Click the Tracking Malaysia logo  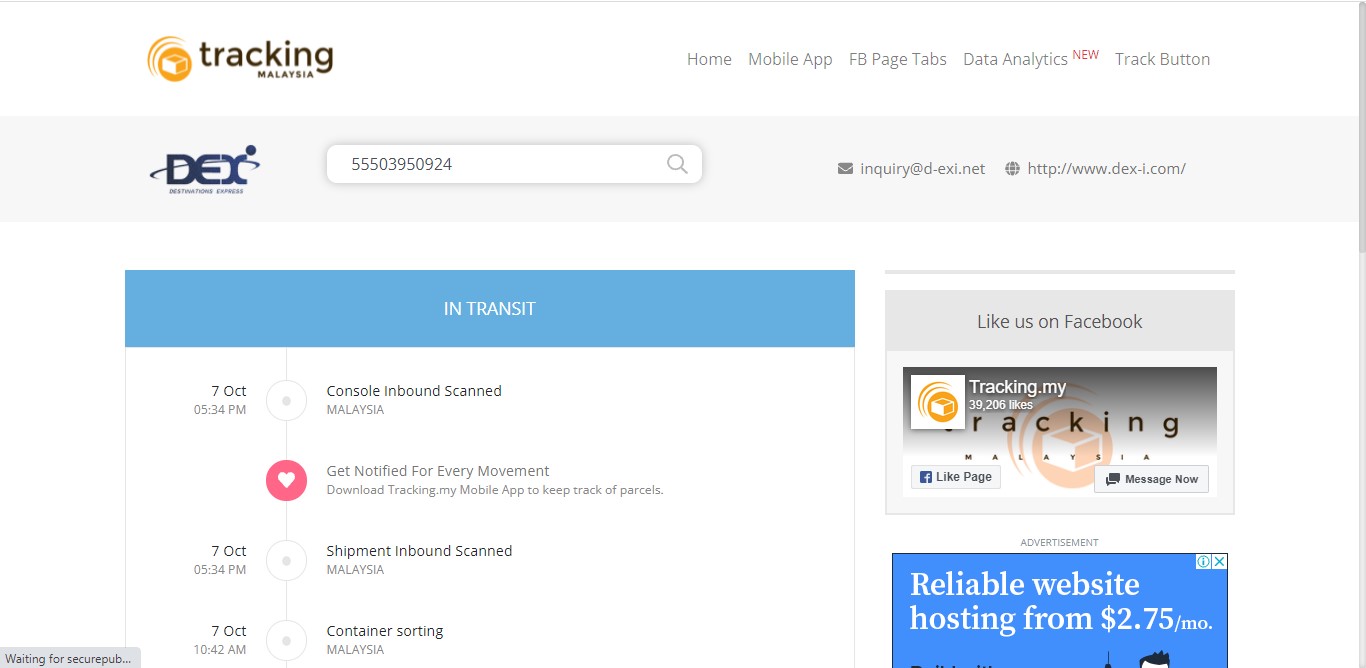click(240, 59)
